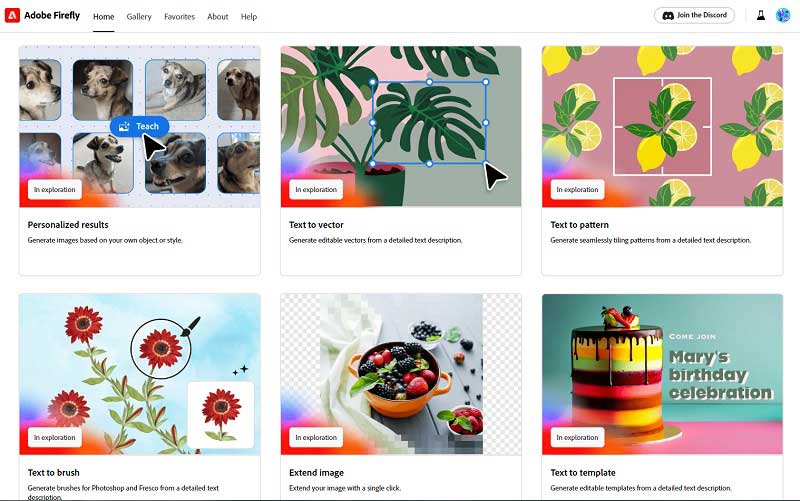
Task: Open the beaker labs icon
Action: pyautogui.click(x=761, y=15)
